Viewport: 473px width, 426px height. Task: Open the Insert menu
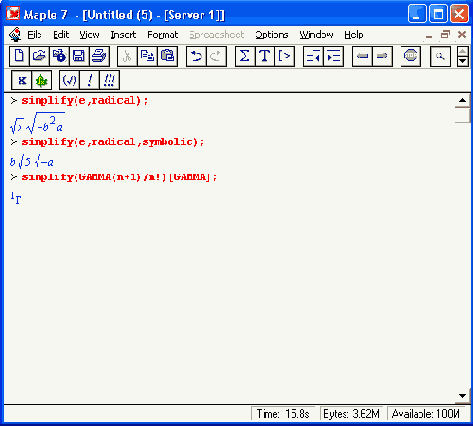coord(123,35)
